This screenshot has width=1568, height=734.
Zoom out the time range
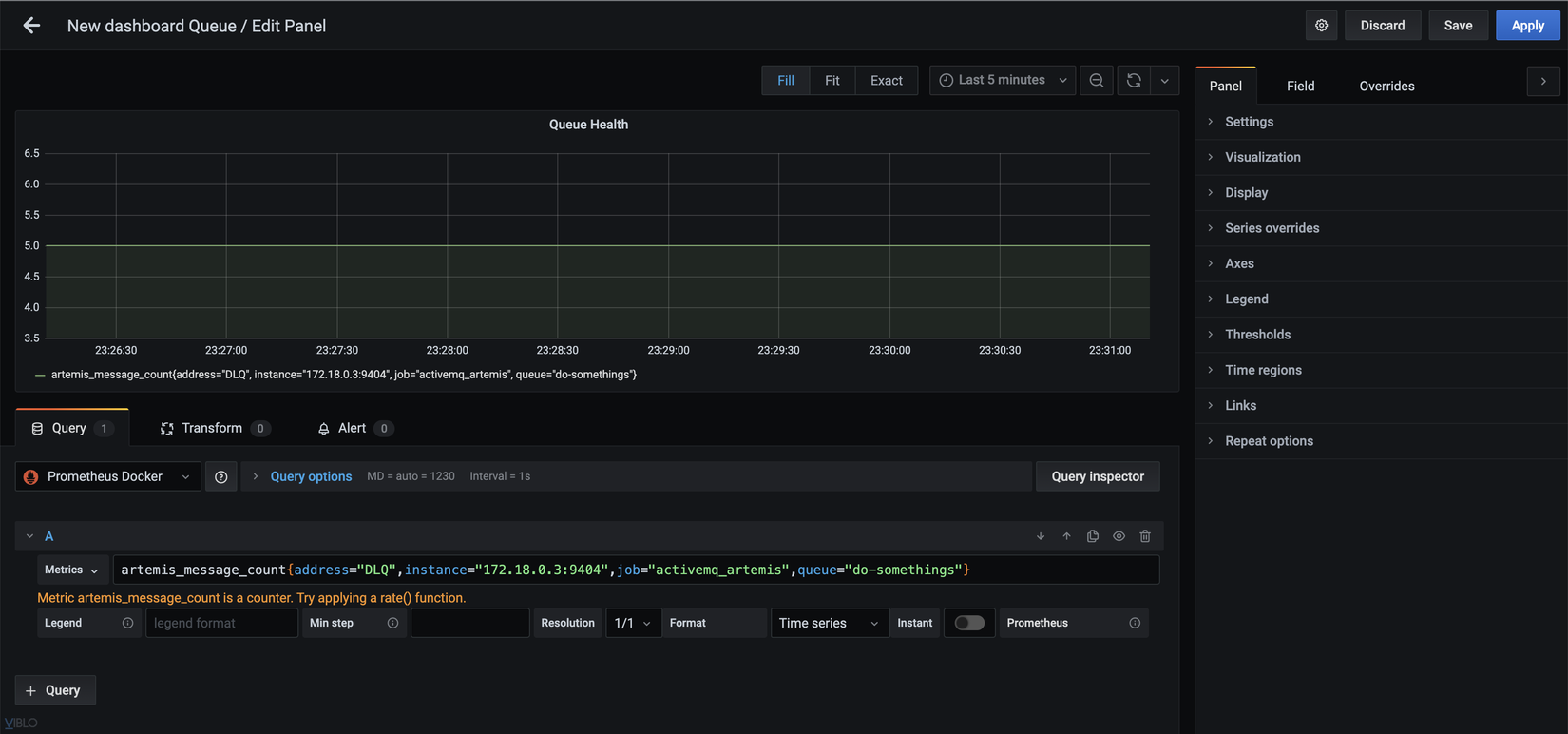pyautogui.click(x=1097, y=81)
